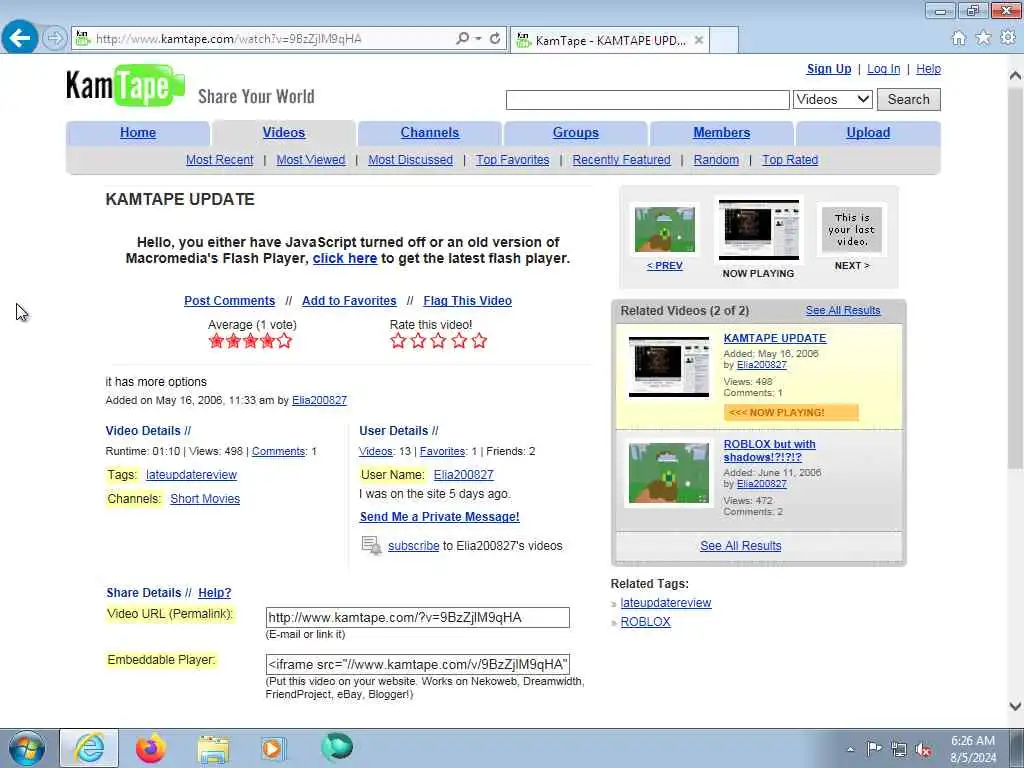Open the Videos search category dropdown
The width and height of the screenshot is (1024, 768).
[x=833, y=99]
